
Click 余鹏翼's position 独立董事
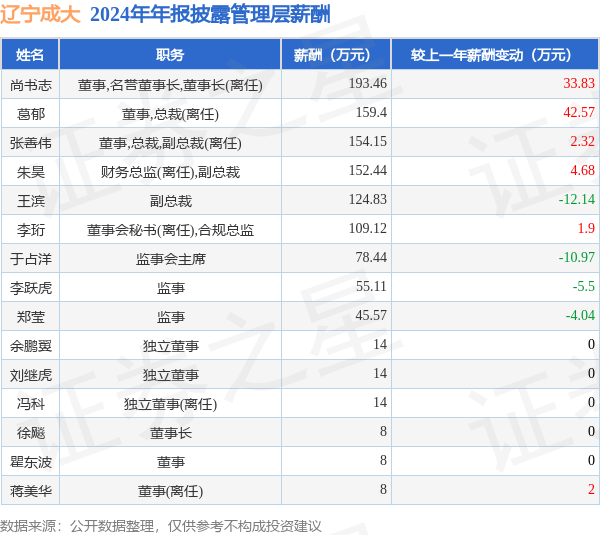(x=170, y=346)
